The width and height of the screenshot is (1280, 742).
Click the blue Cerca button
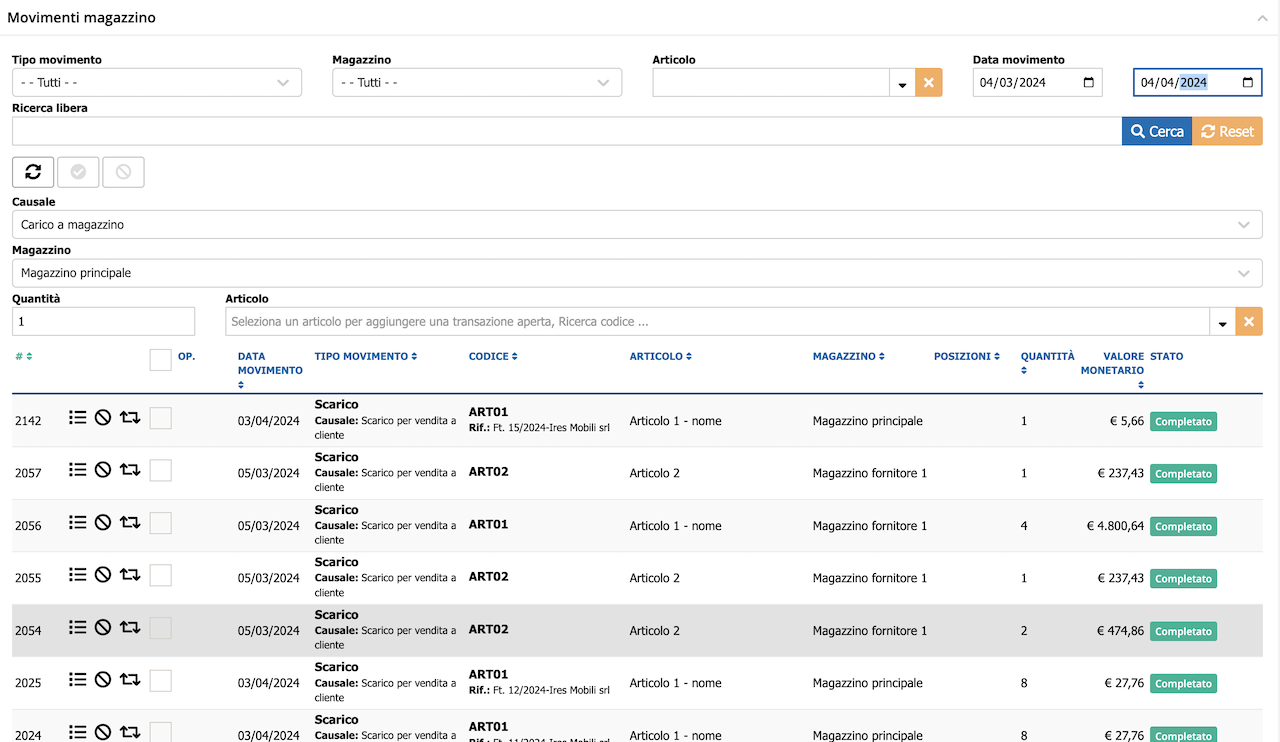[x=1157, y=131]
